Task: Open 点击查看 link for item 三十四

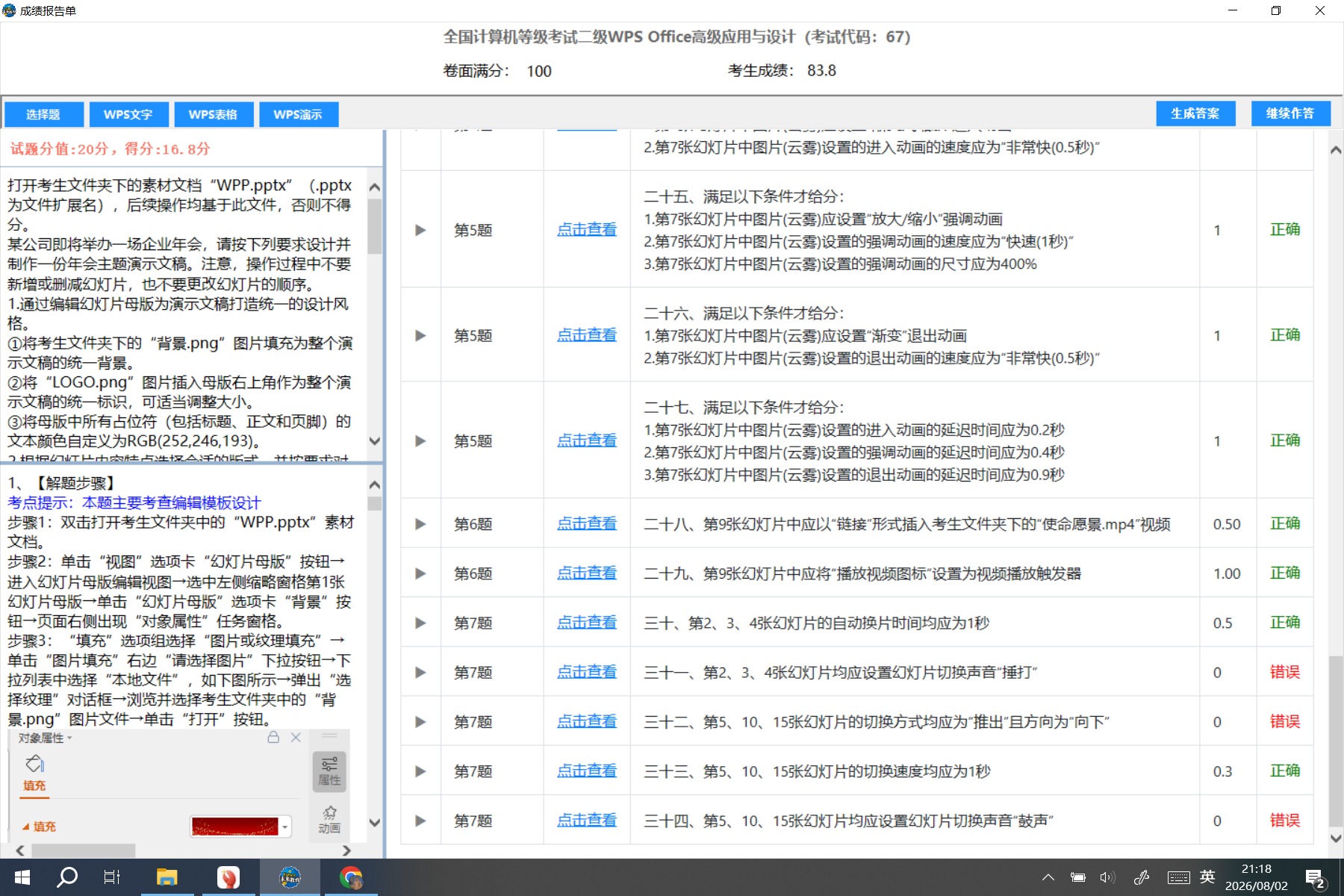Action: [587, 820]
